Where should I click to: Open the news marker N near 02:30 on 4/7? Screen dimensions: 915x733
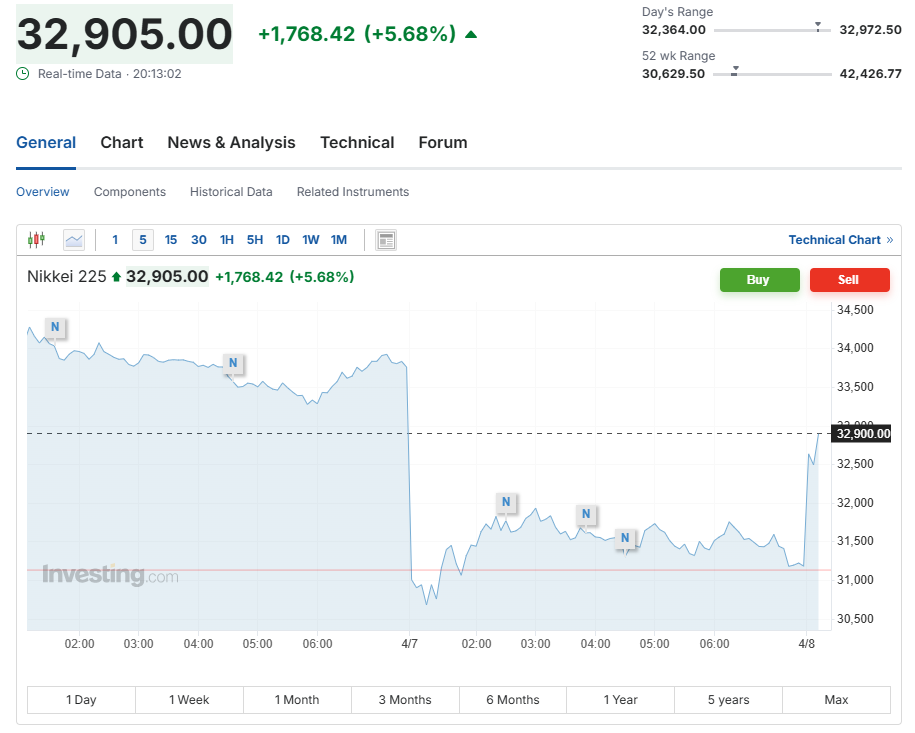[506, 502]
